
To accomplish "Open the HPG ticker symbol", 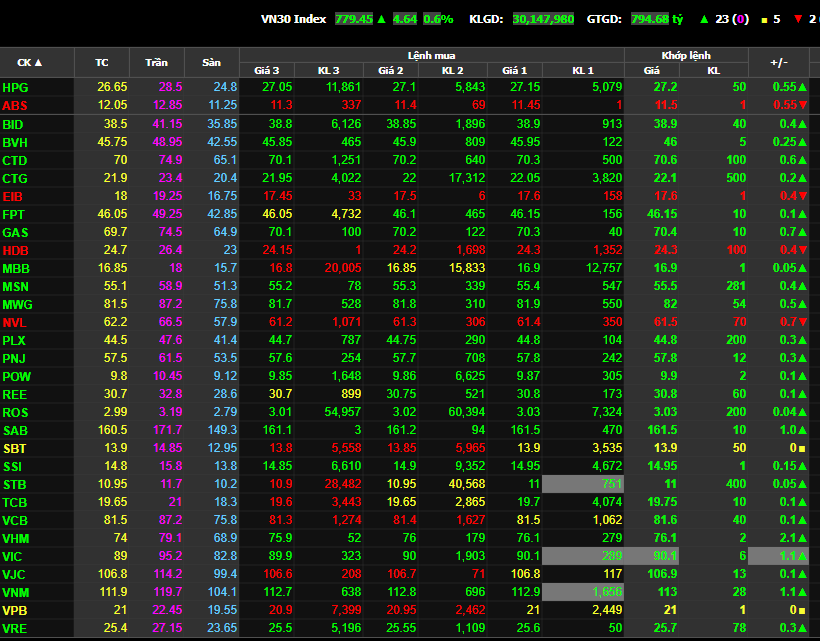I will tap(15, 87).
